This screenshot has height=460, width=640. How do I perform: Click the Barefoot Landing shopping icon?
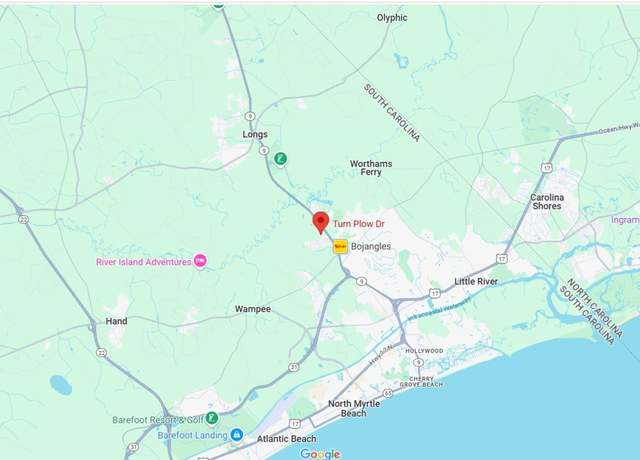[237, 435]
